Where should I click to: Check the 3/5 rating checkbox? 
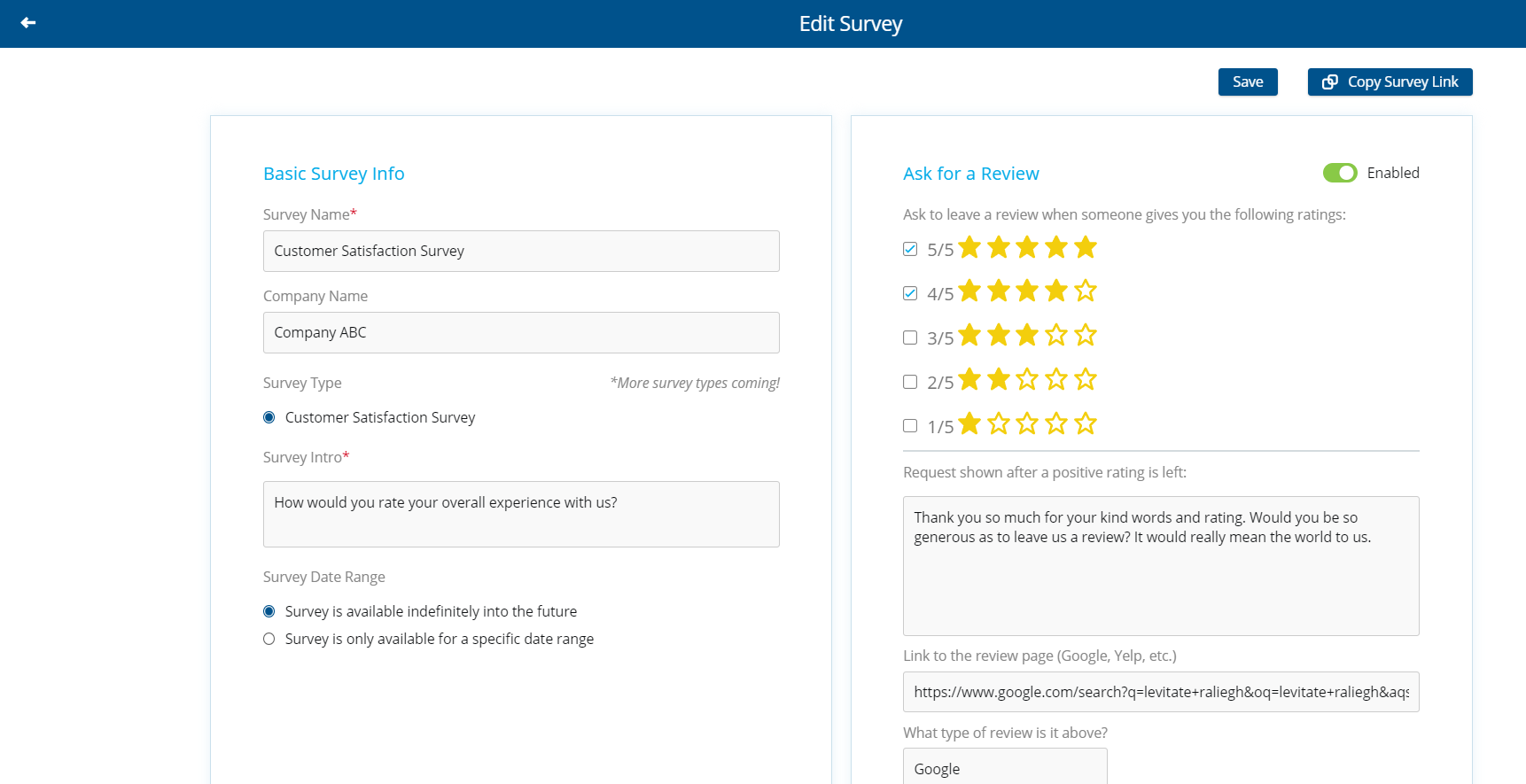click(910, 338)
